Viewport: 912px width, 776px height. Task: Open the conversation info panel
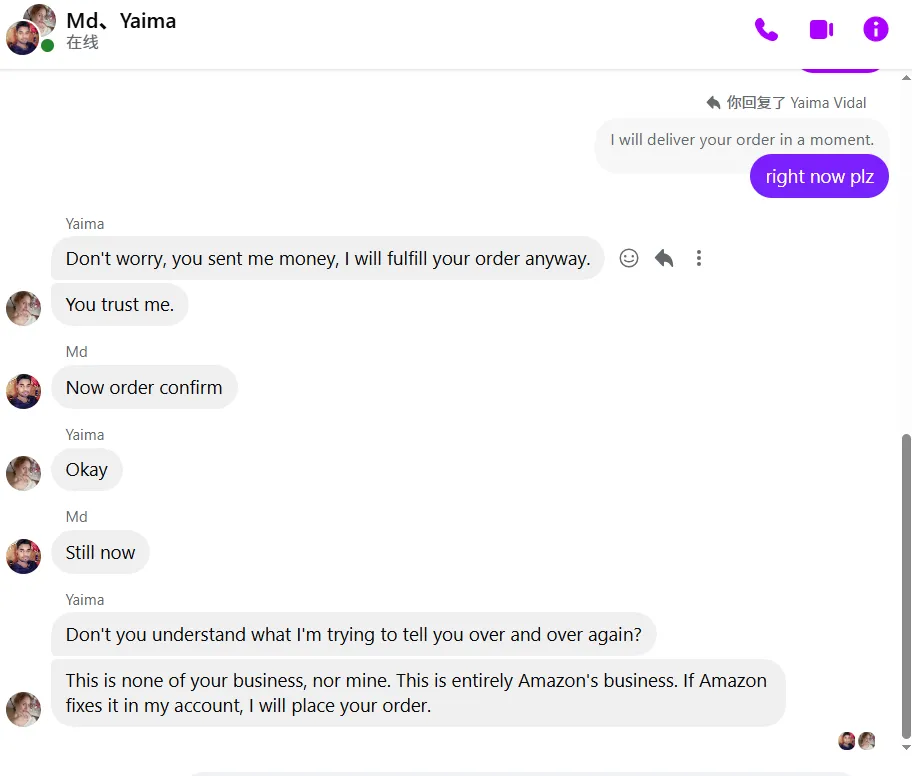point(875,30)
